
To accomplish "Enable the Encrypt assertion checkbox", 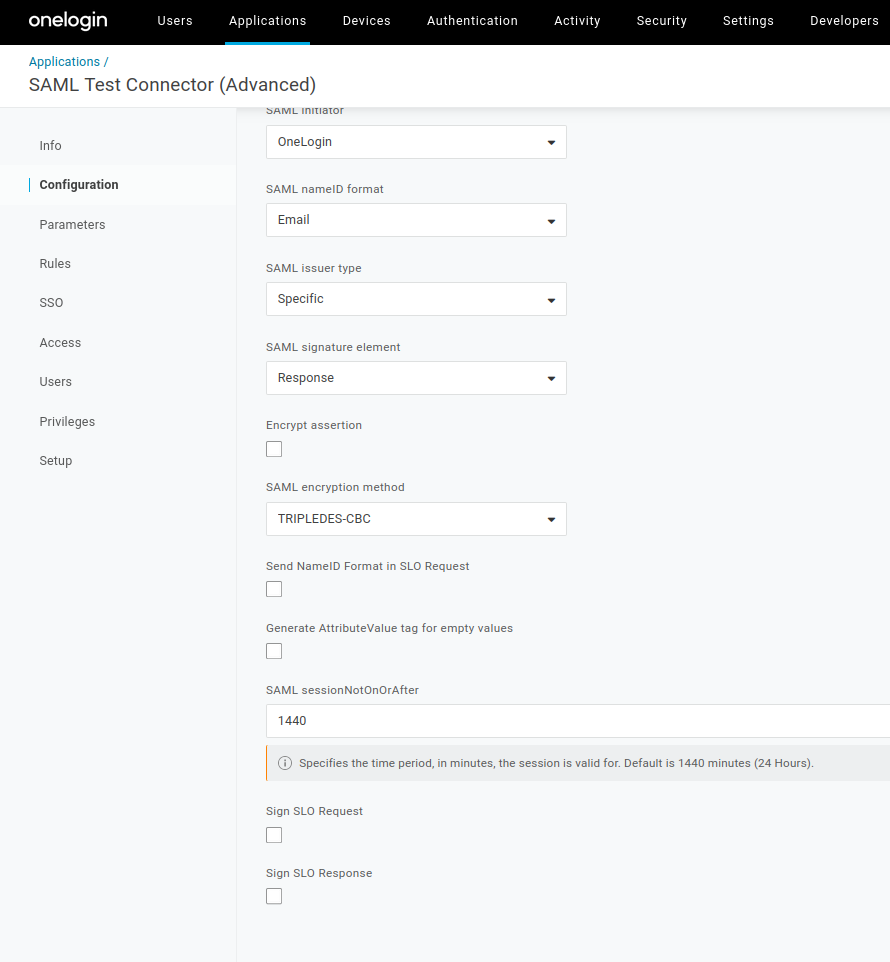I will click(x=274, y=449).
